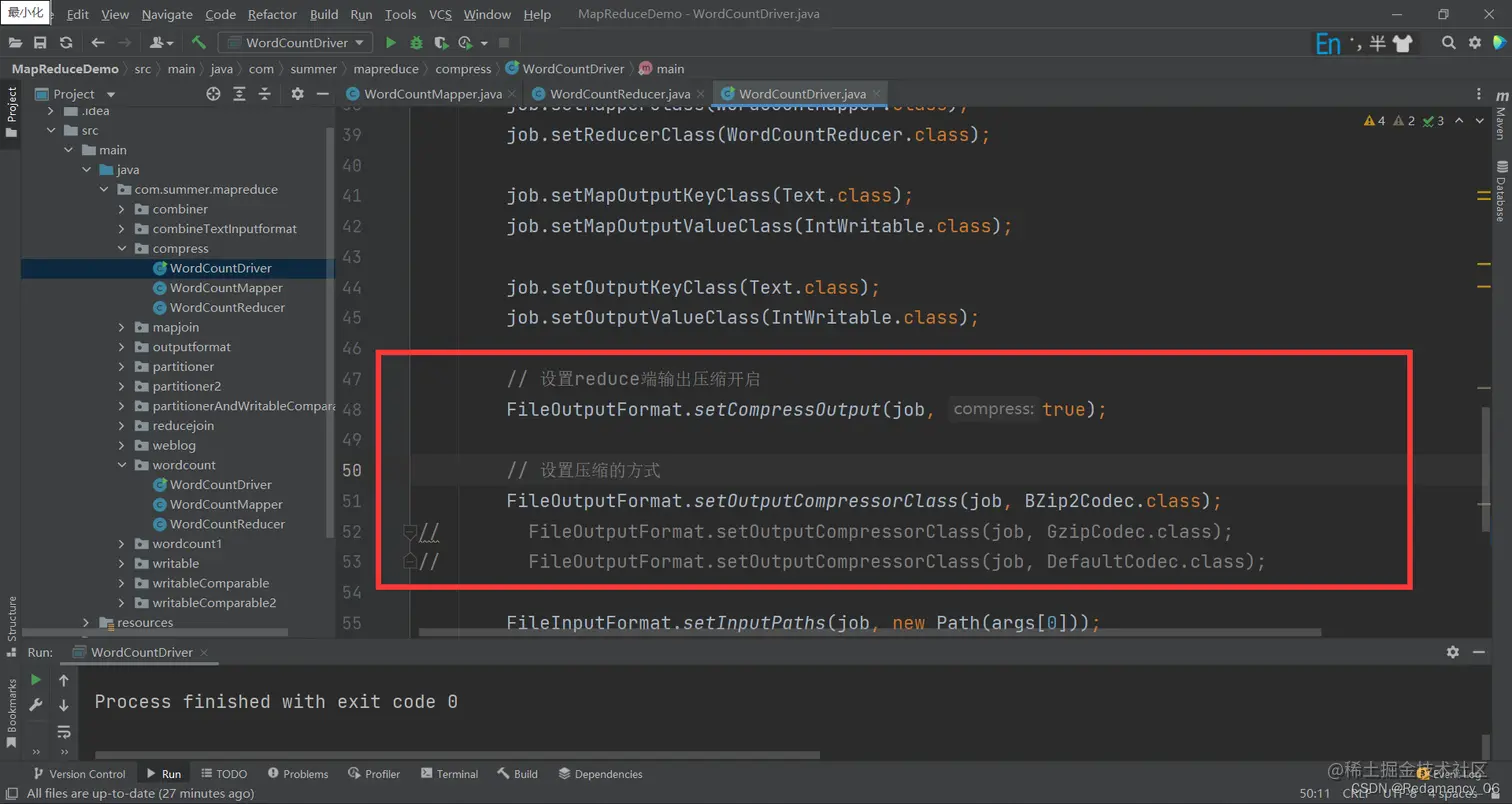Open the Project view selector dropdown

pyautogui.click(x=74, y=94)
